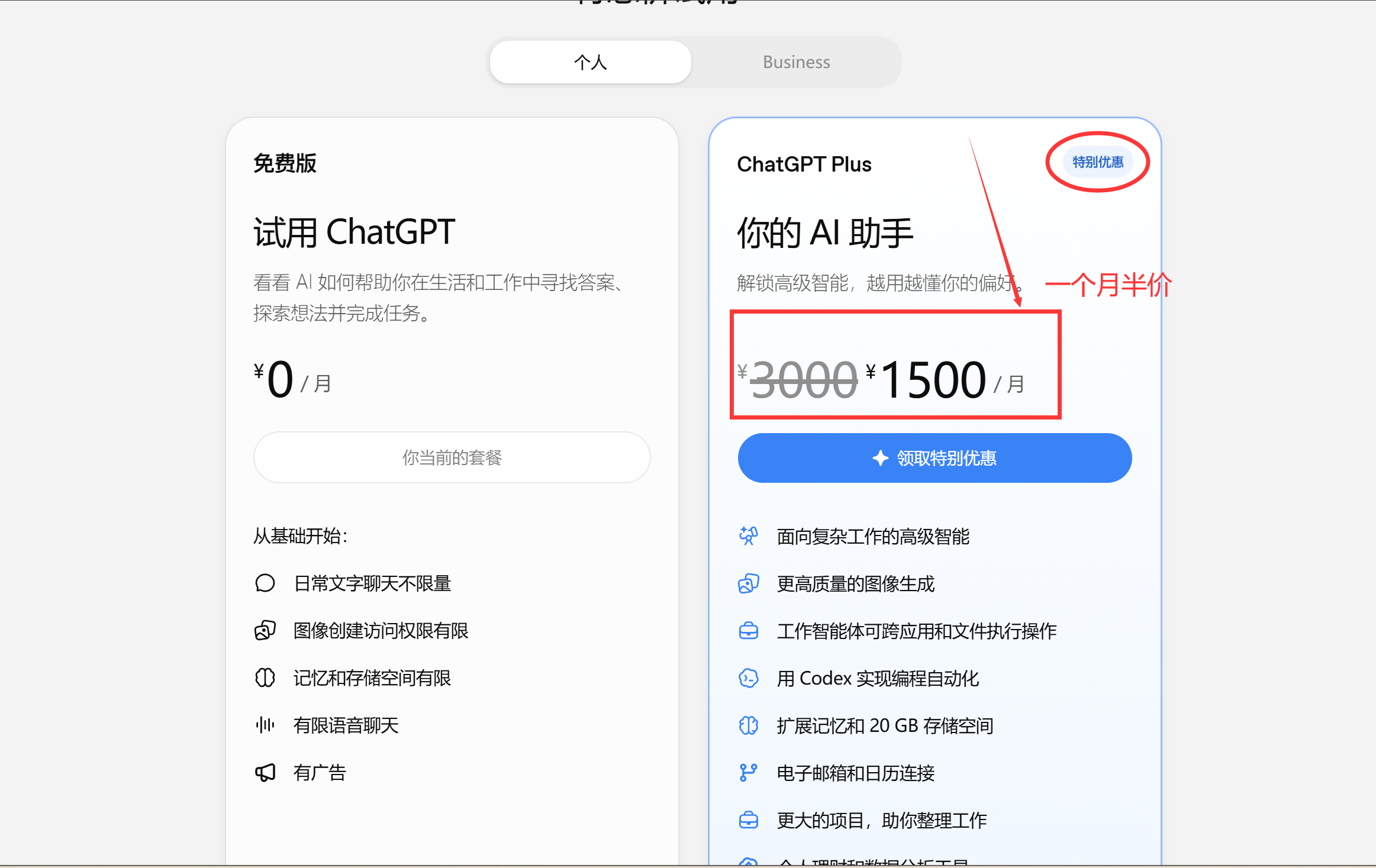The width and height of the screenshot is (1376, 868).
Task: Click the 有广告 feature text
Action: point(320,773)
